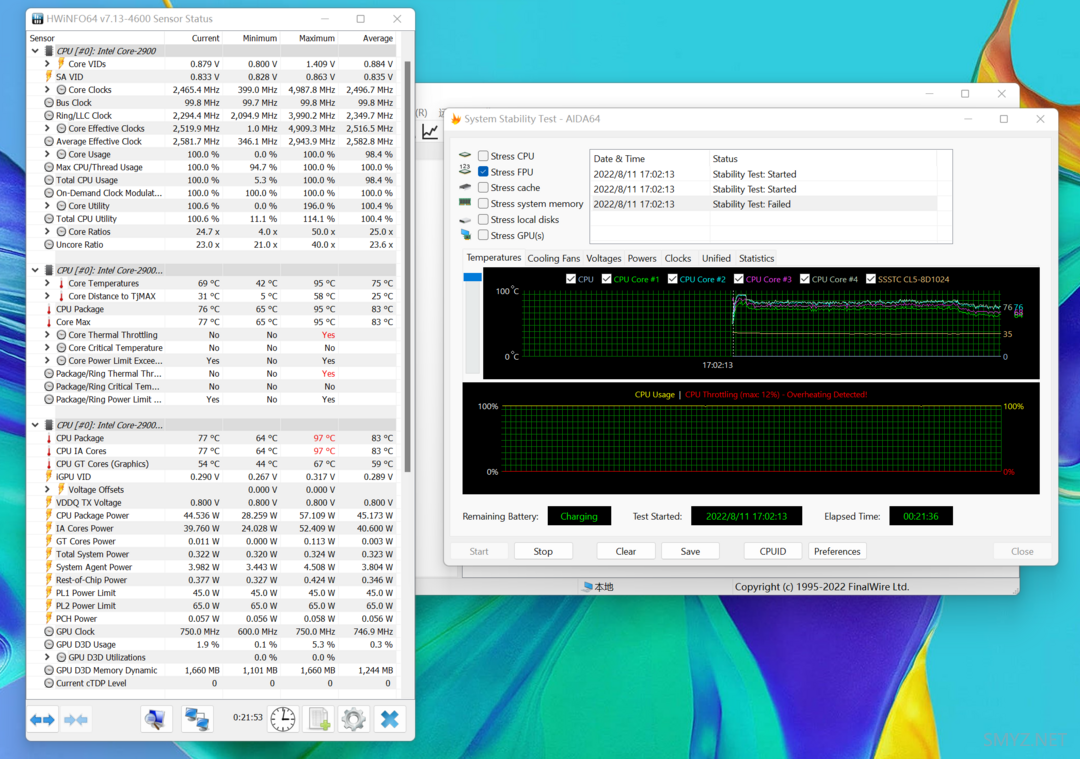1080x759 pixels.
Task: Click the RAM icon beside Stress system memory
Action: click(466, 203)
